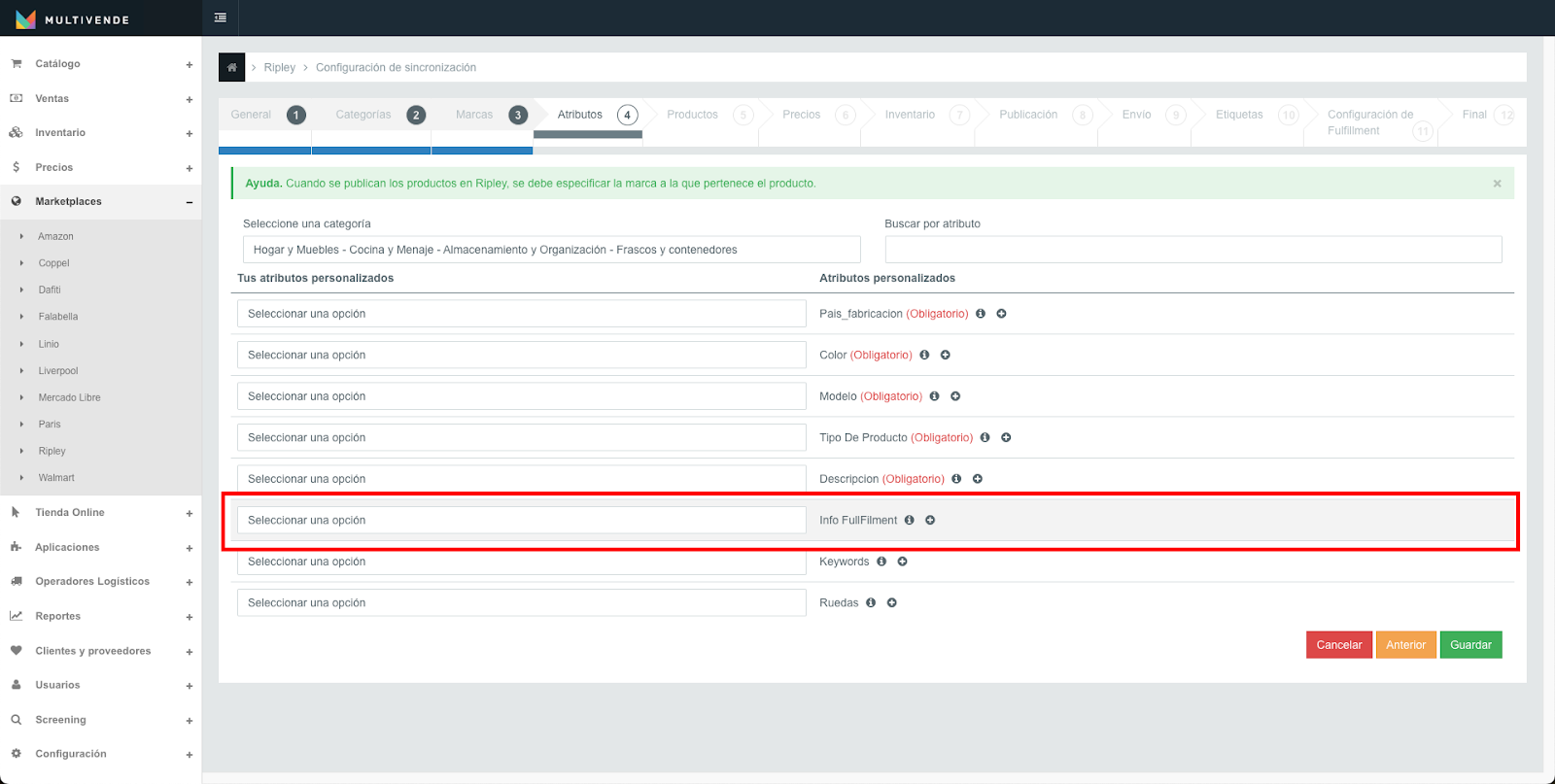Show info for Descripcion attribute

click(956, 479)
